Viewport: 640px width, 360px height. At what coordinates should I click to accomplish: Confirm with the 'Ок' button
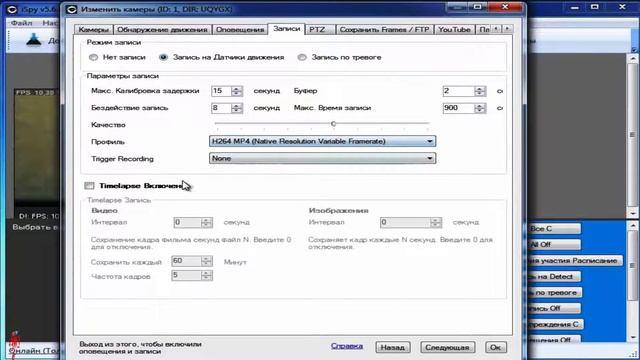coord(496,347)
